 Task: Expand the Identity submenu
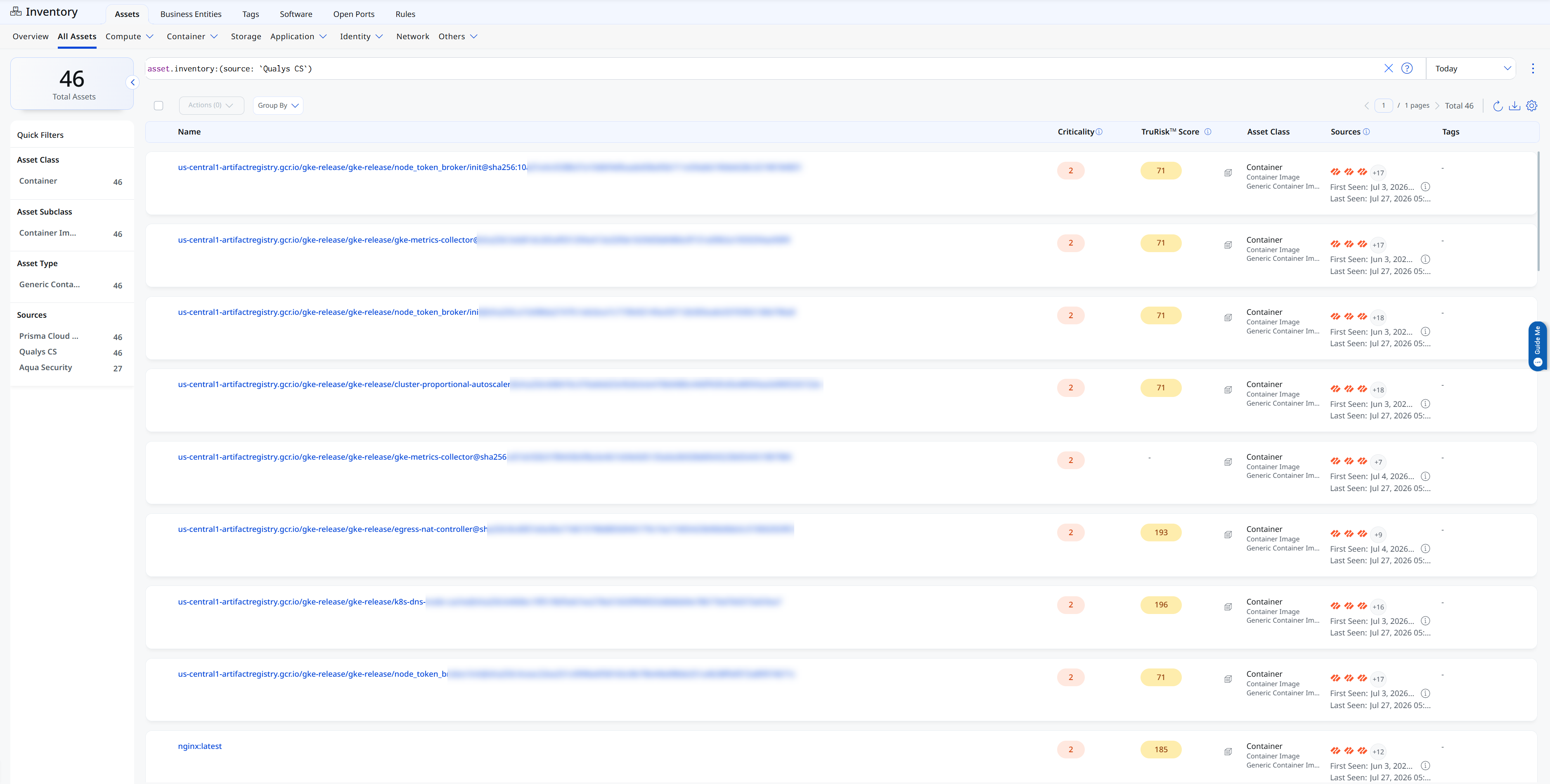(x=361, y=37)
